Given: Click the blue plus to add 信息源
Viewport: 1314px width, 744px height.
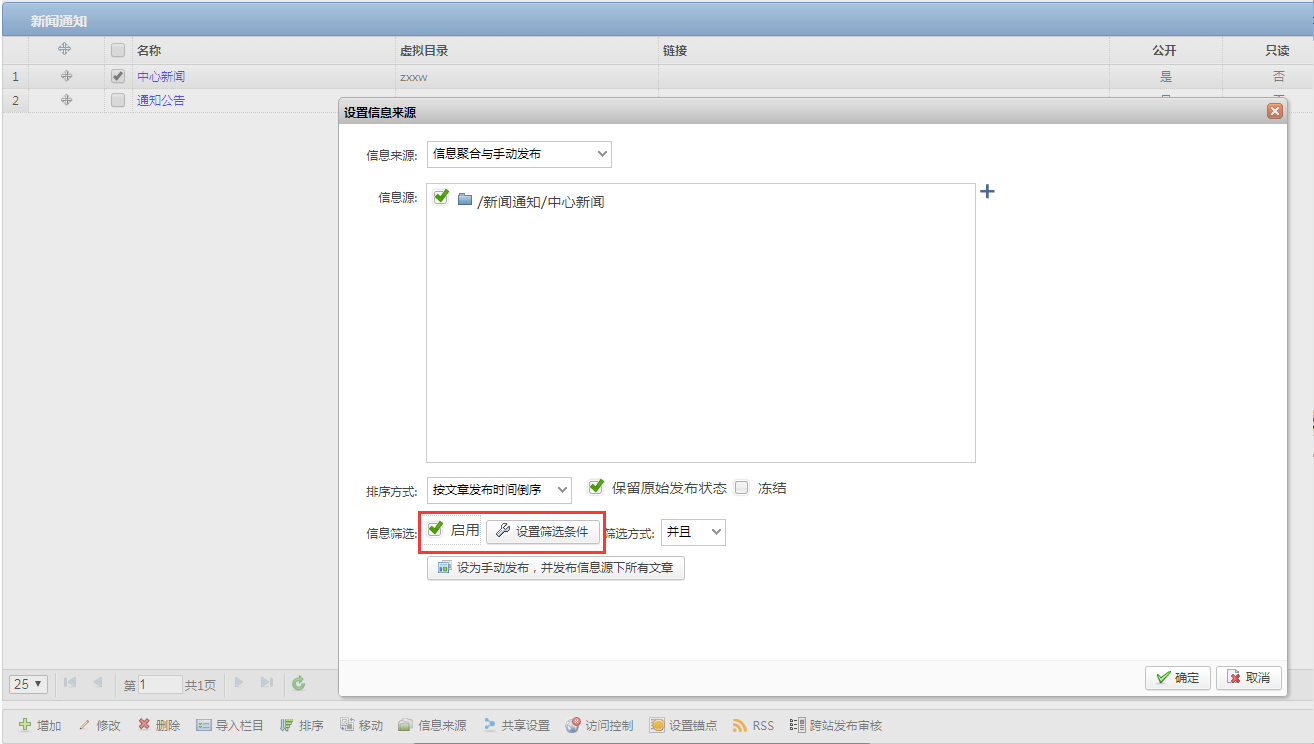Looking at the screenshot, I should [987, 192].
